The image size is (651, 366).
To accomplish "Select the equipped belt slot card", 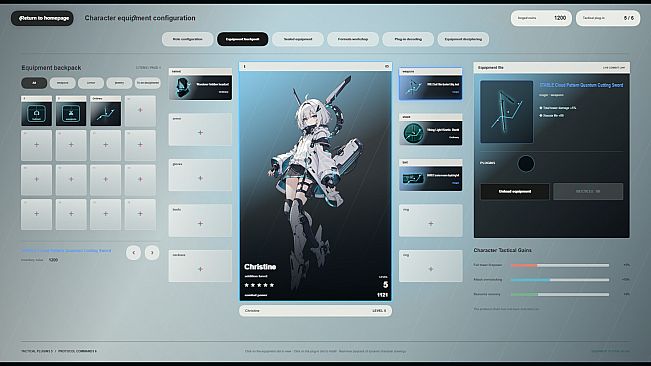I will click(x=431, y=175).
